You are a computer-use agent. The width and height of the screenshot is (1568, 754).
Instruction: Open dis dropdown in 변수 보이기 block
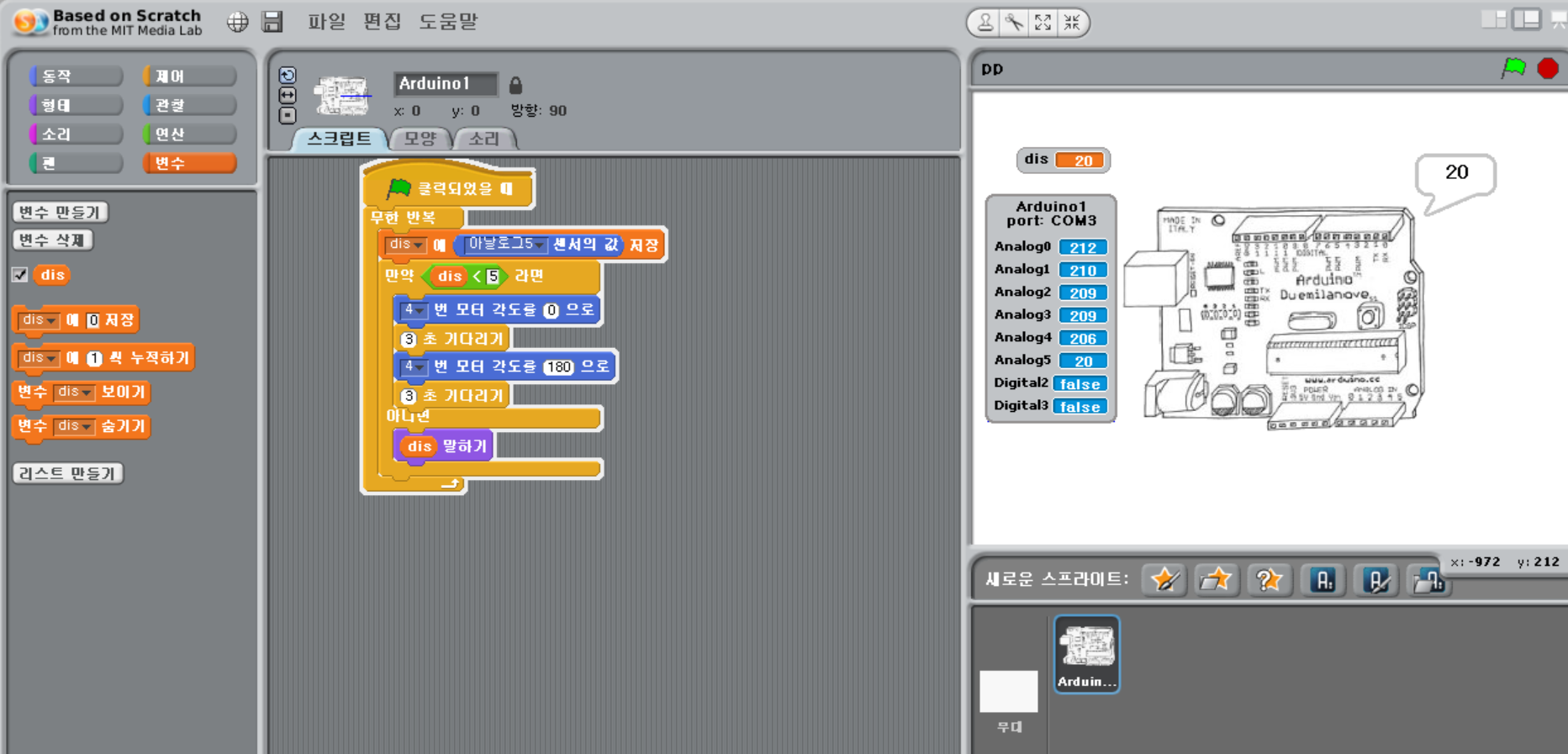tap(74, 393)
